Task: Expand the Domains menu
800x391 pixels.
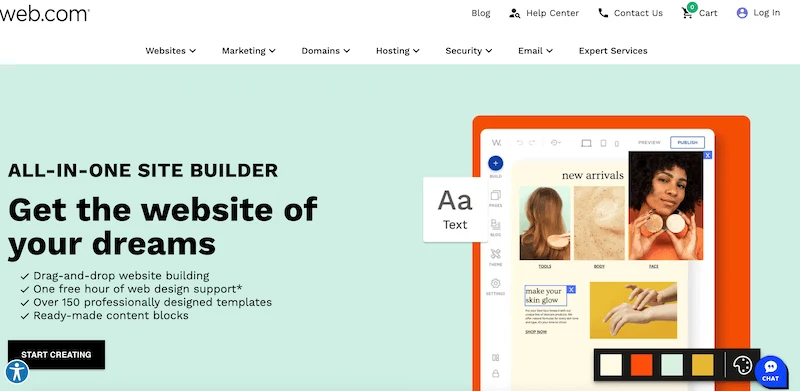Action: tap(326, 51)
